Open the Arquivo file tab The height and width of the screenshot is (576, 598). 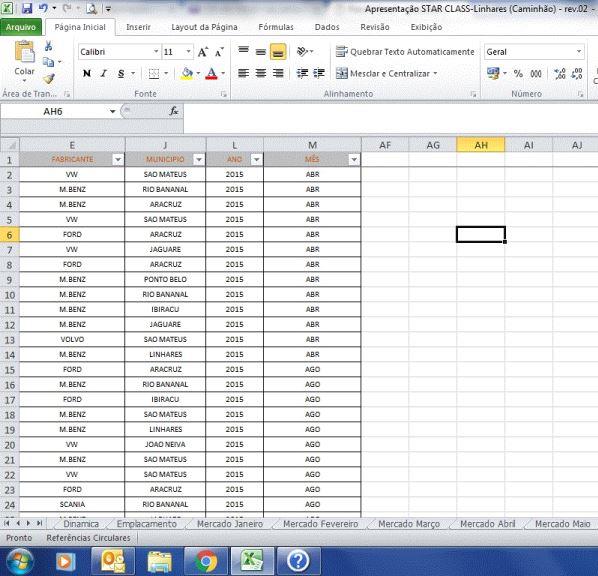click(21, 27)
